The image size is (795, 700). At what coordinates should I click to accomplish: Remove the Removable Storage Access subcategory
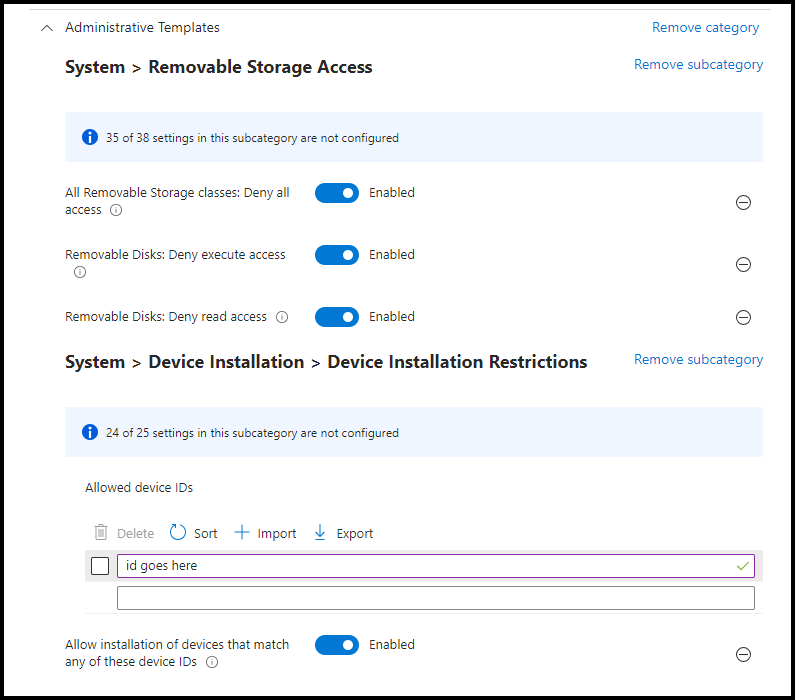point(698,64)
